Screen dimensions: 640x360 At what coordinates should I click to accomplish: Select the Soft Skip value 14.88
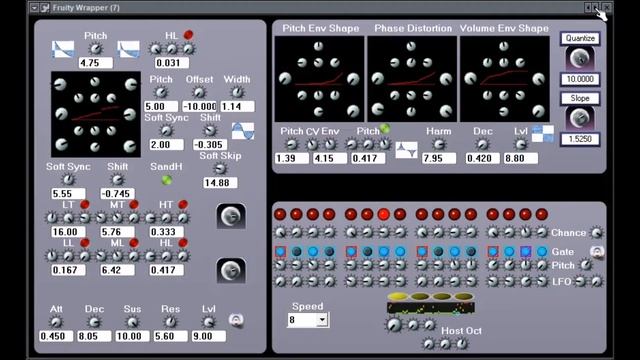[x=220, y=183]
